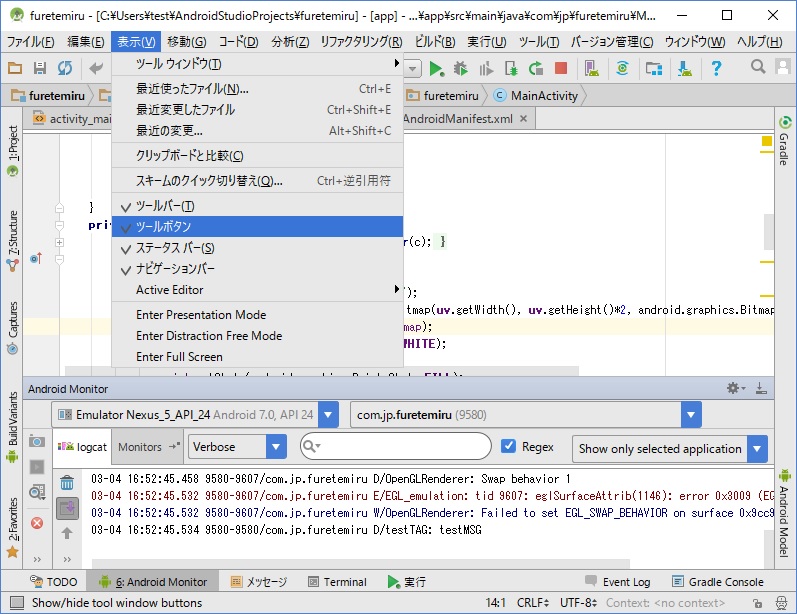The width and height of the screenshot is (797, 614).
Task: Toggle the ツールボタン menu option
Action: [257, 226]
